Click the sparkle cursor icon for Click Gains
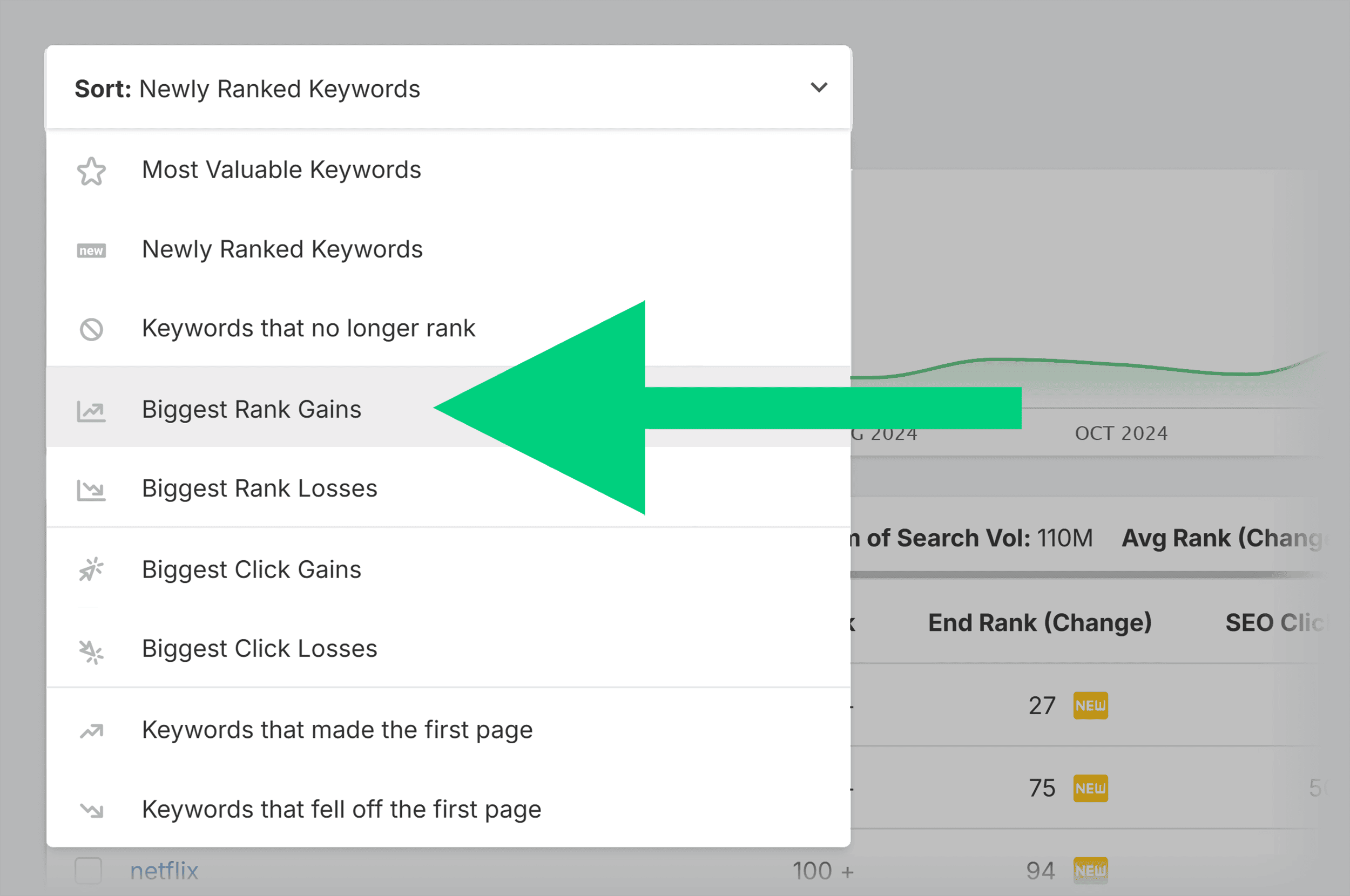Screen dimensions: 1350x896 click(91, 569)
